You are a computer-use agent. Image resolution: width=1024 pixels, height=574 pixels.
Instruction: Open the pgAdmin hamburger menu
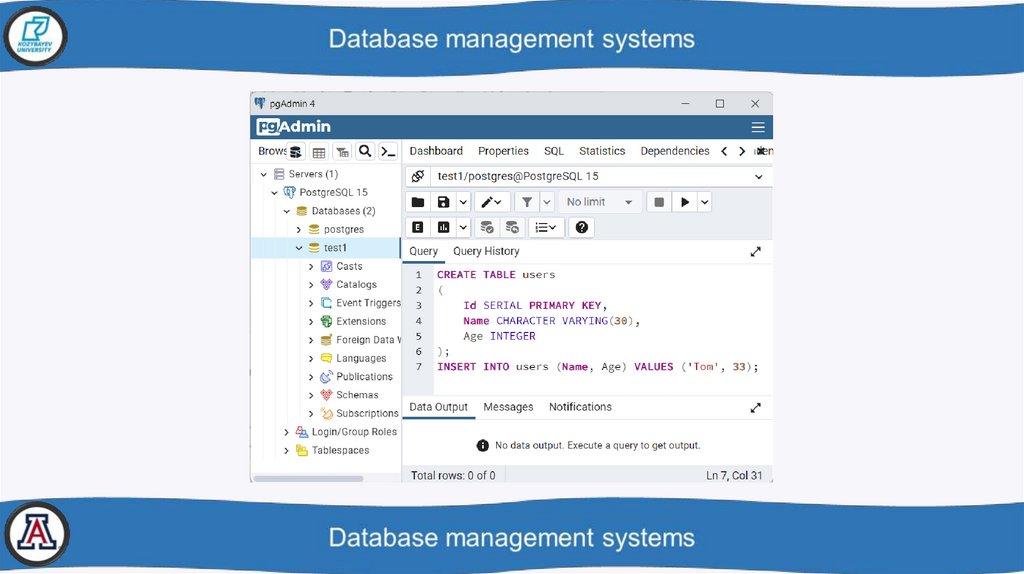[x=758, y=127]
